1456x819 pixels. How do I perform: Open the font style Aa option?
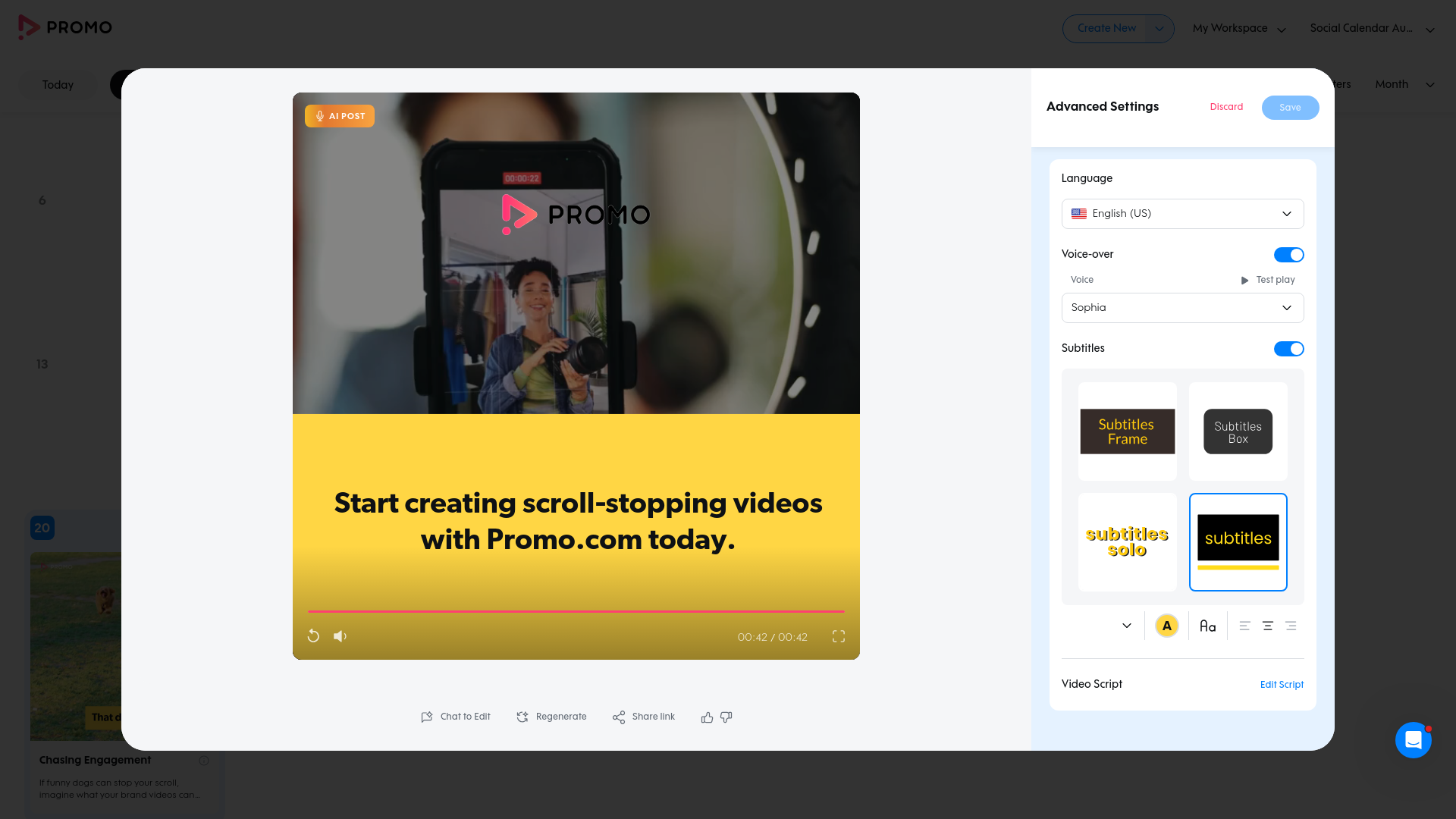point(1207,626)
